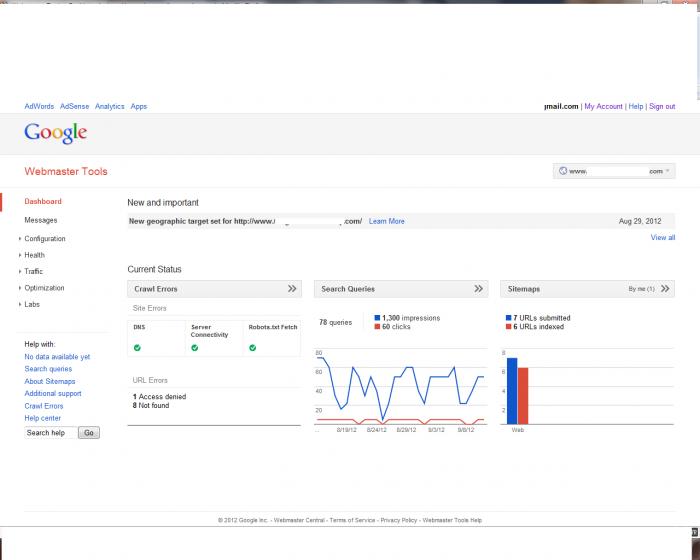The height and width of the screenshot is (560, 700).
Task: Go to AdWords link
Action: [39, 106]
